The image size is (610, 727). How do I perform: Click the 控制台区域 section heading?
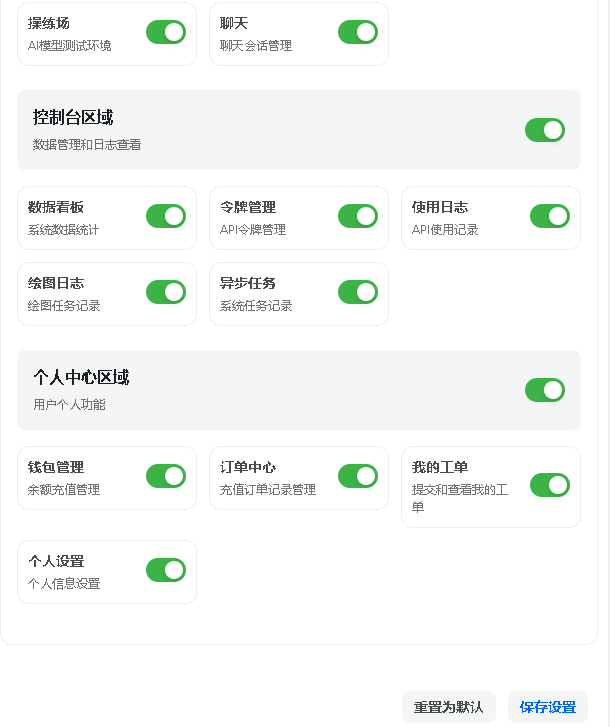tap(73, 118)
